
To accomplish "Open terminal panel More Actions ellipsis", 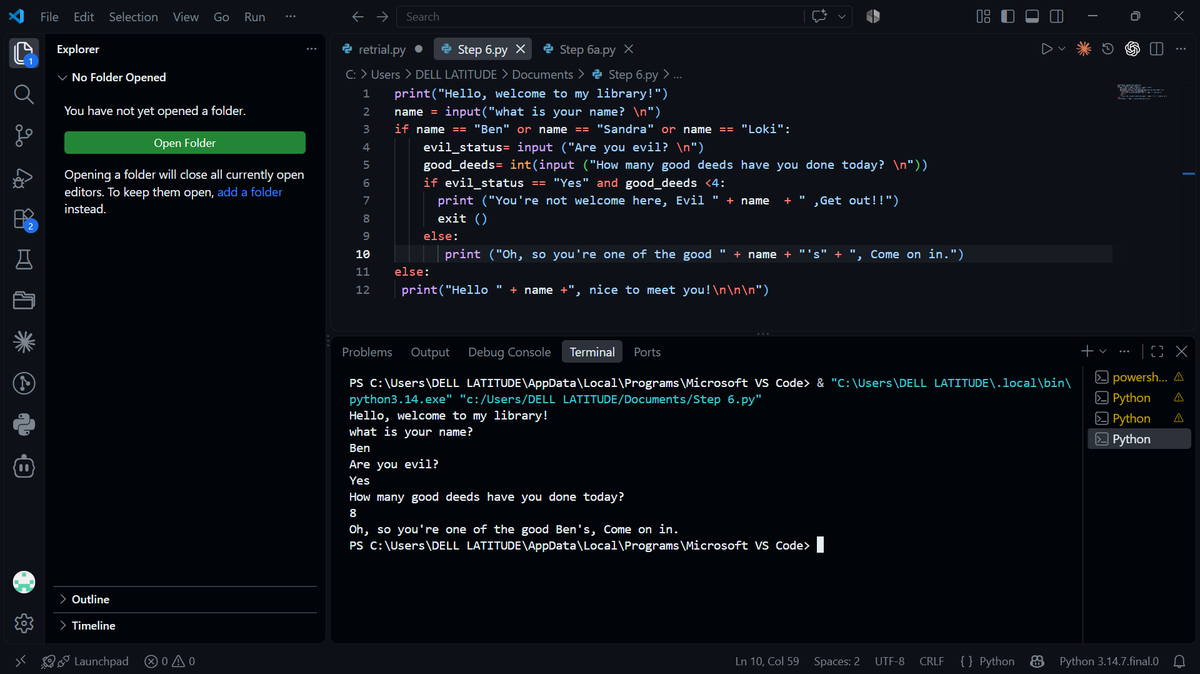I will click(x=1124, y=351).
